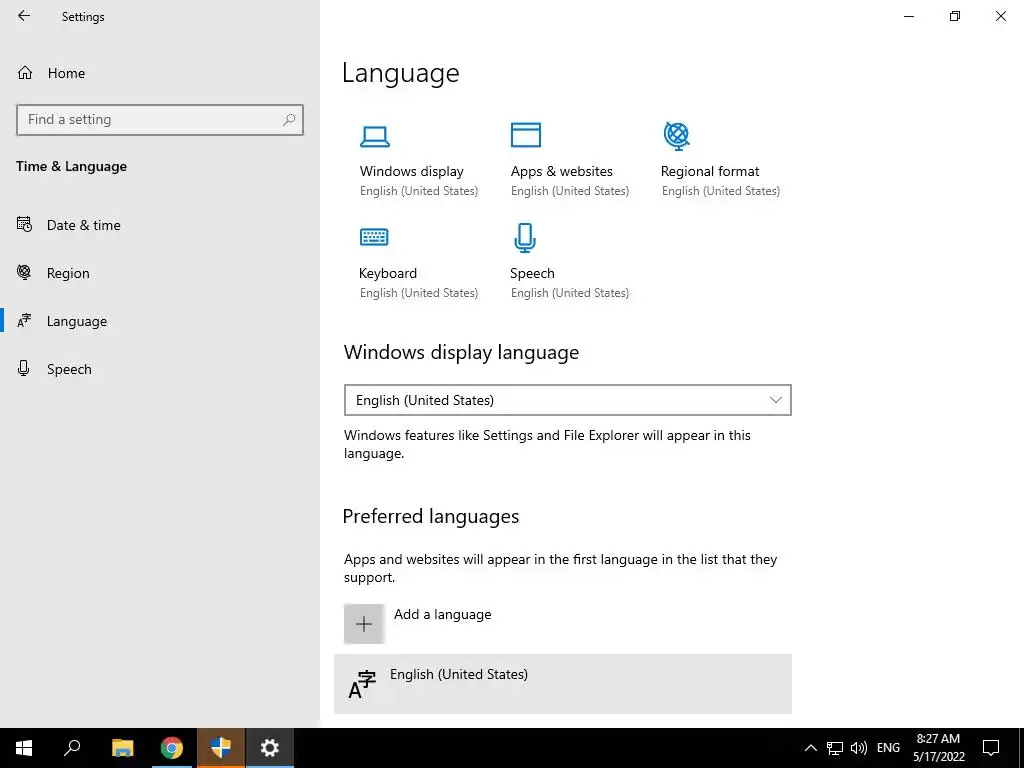Launch Google Chrome from taskbar
The height and width of the screenshot is (768, 1024).
point(172,748)
